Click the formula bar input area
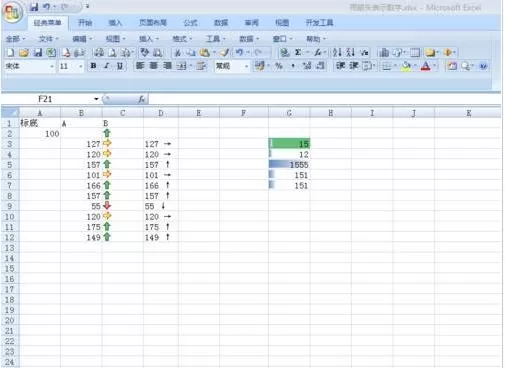The width and height of the screenshot is (505, 368). tap(324, 99)
